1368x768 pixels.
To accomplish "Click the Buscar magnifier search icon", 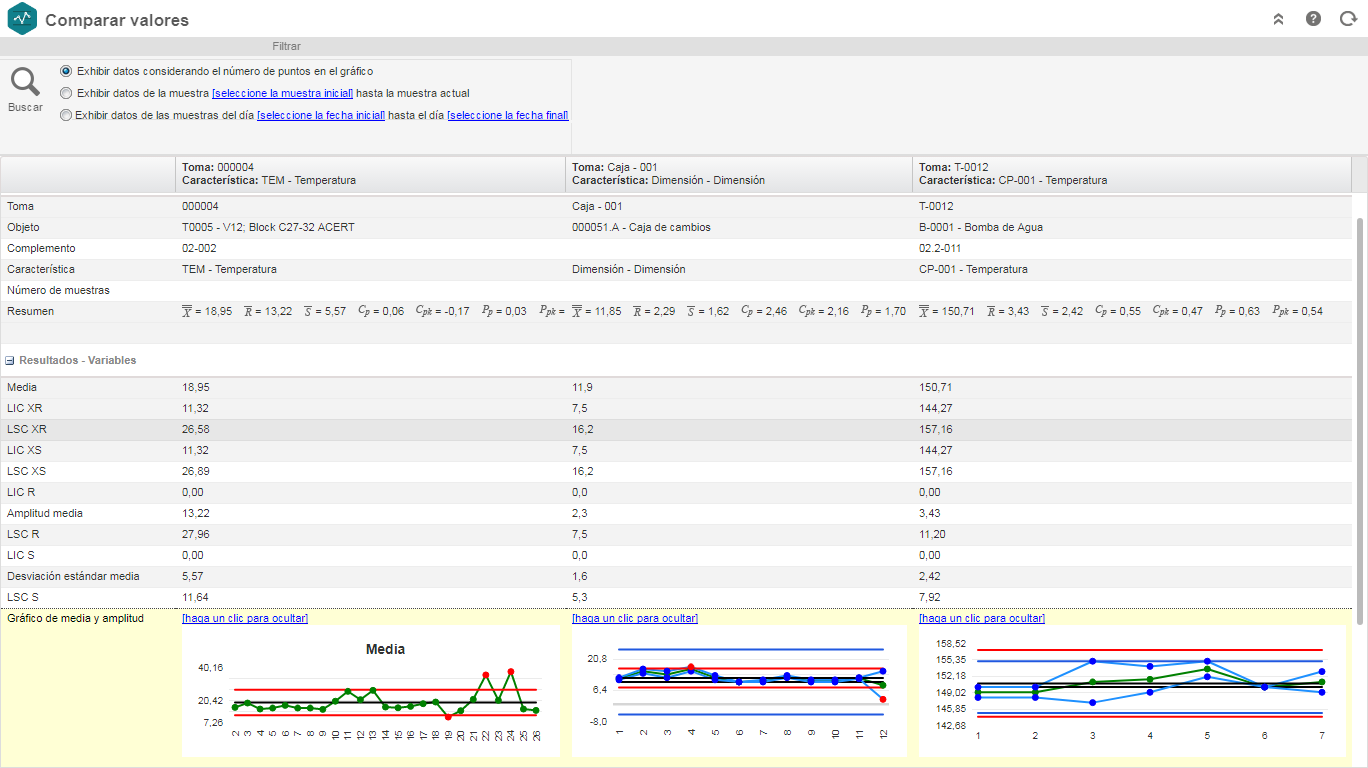I will 25,82.
